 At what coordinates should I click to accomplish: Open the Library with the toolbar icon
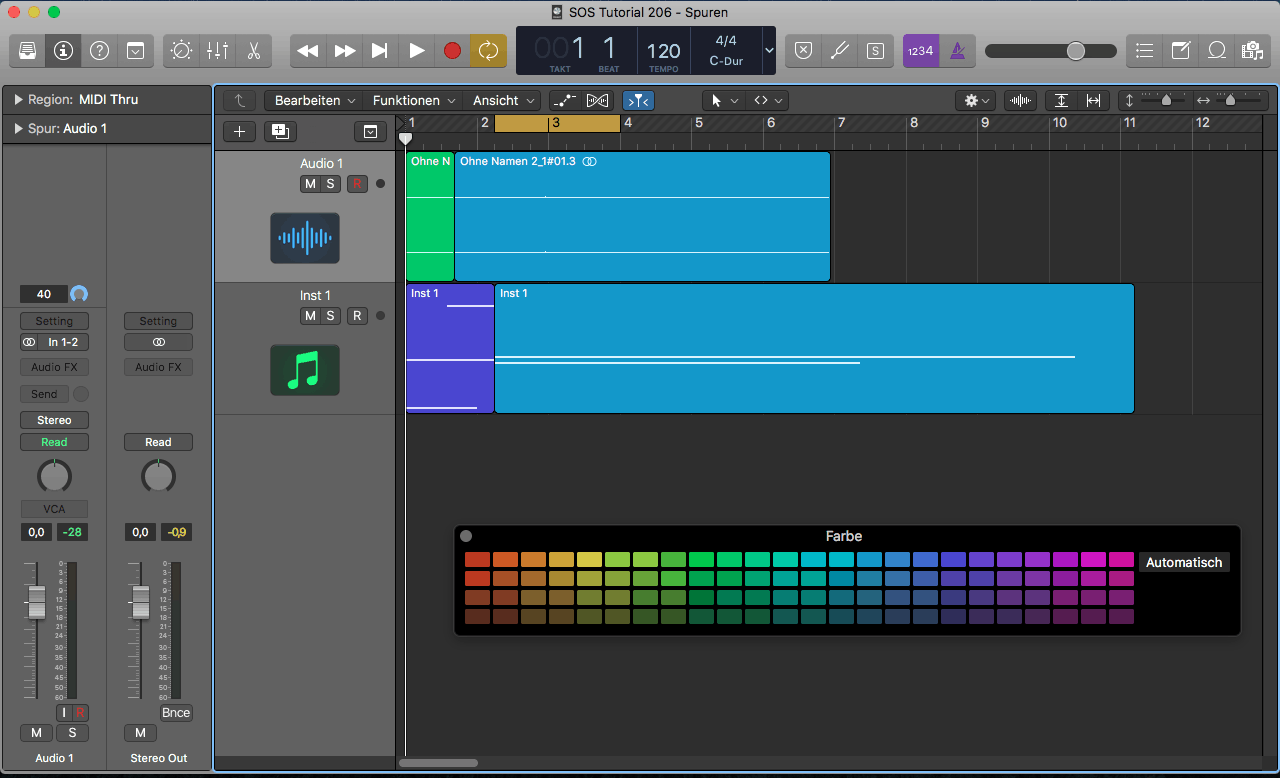pyautogui.click(x=27, y=50)
